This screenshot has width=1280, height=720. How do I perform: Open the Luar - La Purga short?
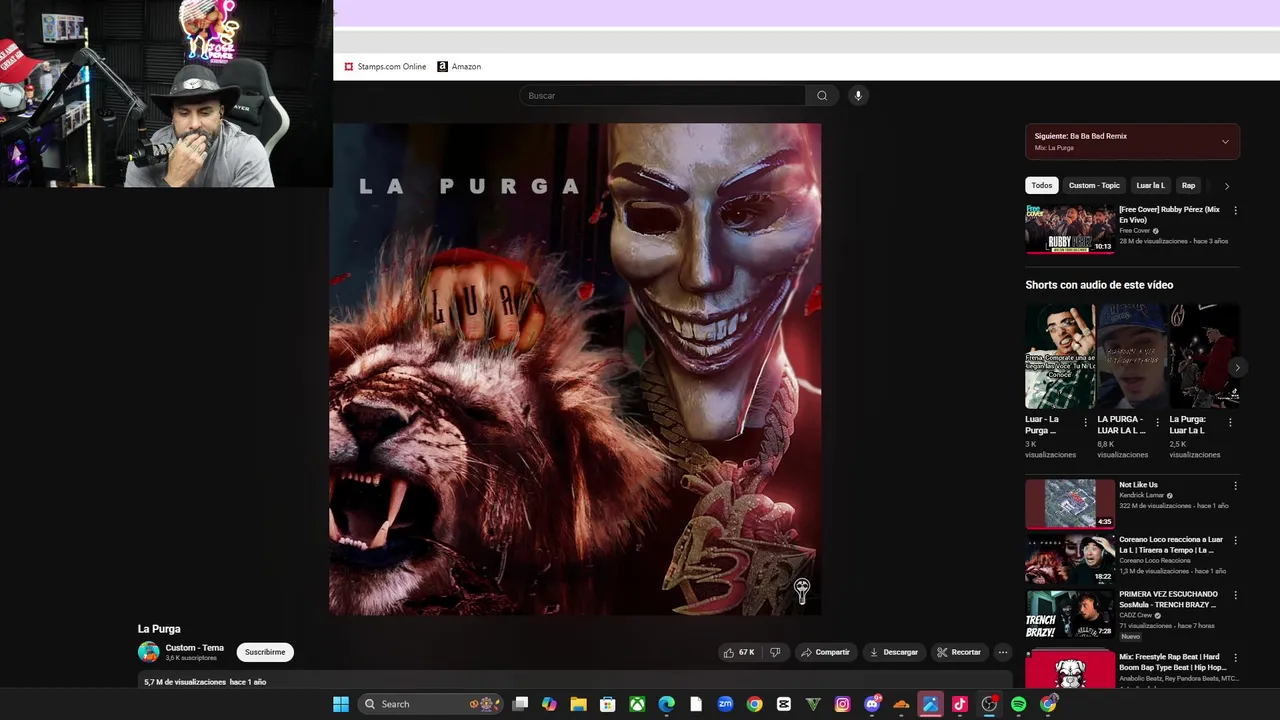(x=1059, y=356)
